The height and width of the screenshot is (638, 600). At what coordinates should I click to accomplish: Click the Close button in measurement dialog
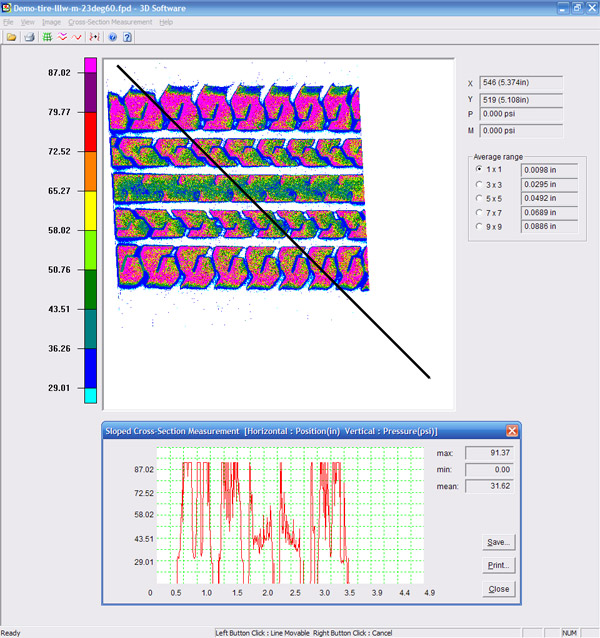[498, 589]
